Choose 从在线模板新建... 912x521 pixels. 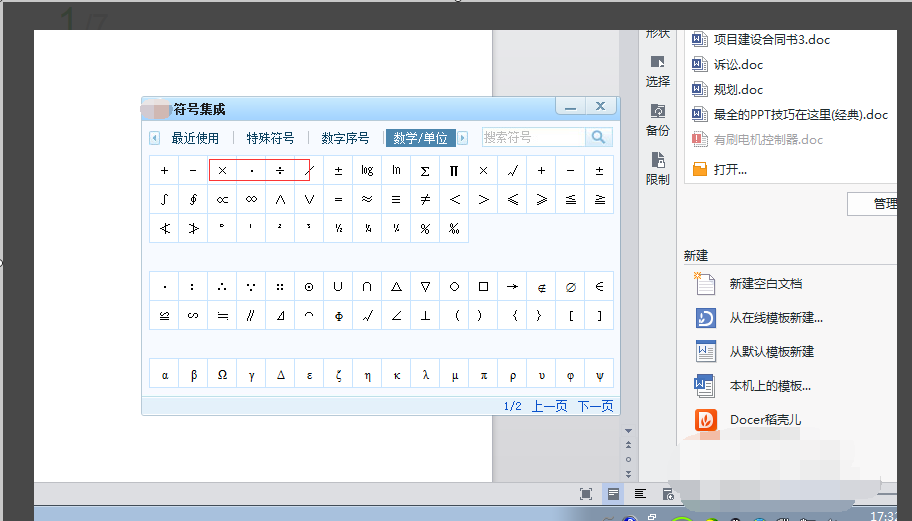[x=759, y=318]
